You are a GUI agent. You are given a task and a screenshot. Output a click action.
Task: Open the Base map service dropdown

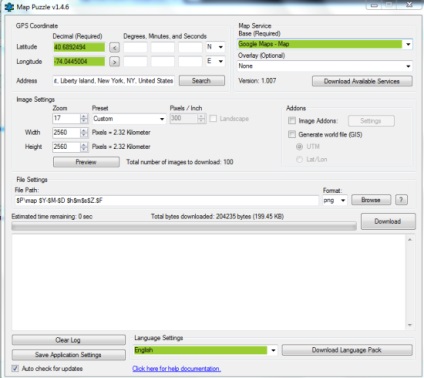(325, 44)
